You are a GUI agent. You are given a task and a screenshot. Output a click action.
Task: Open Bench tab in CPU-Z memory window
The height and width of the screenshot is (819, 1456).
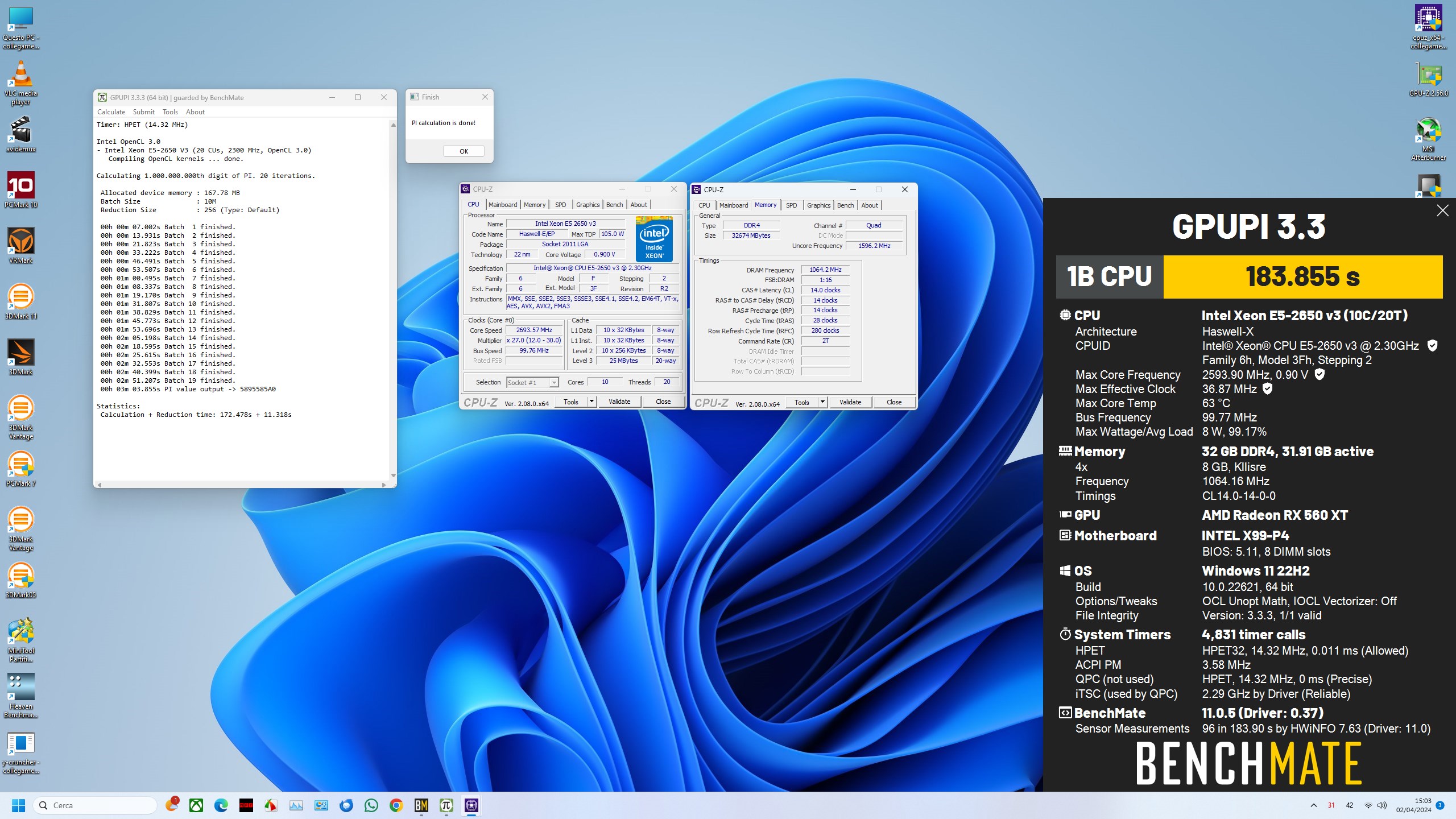pyautogui.click(x=845, y=205)
